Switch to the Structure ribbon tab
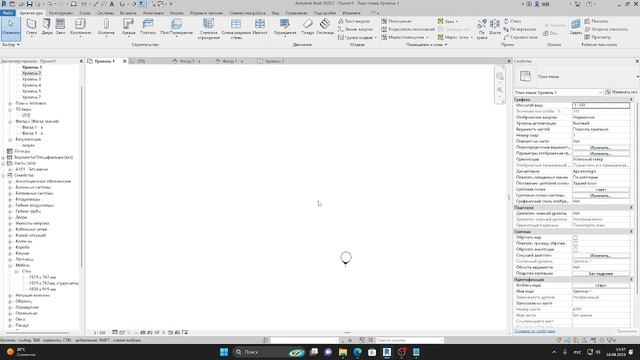640x360 pixels. [61, 13]
